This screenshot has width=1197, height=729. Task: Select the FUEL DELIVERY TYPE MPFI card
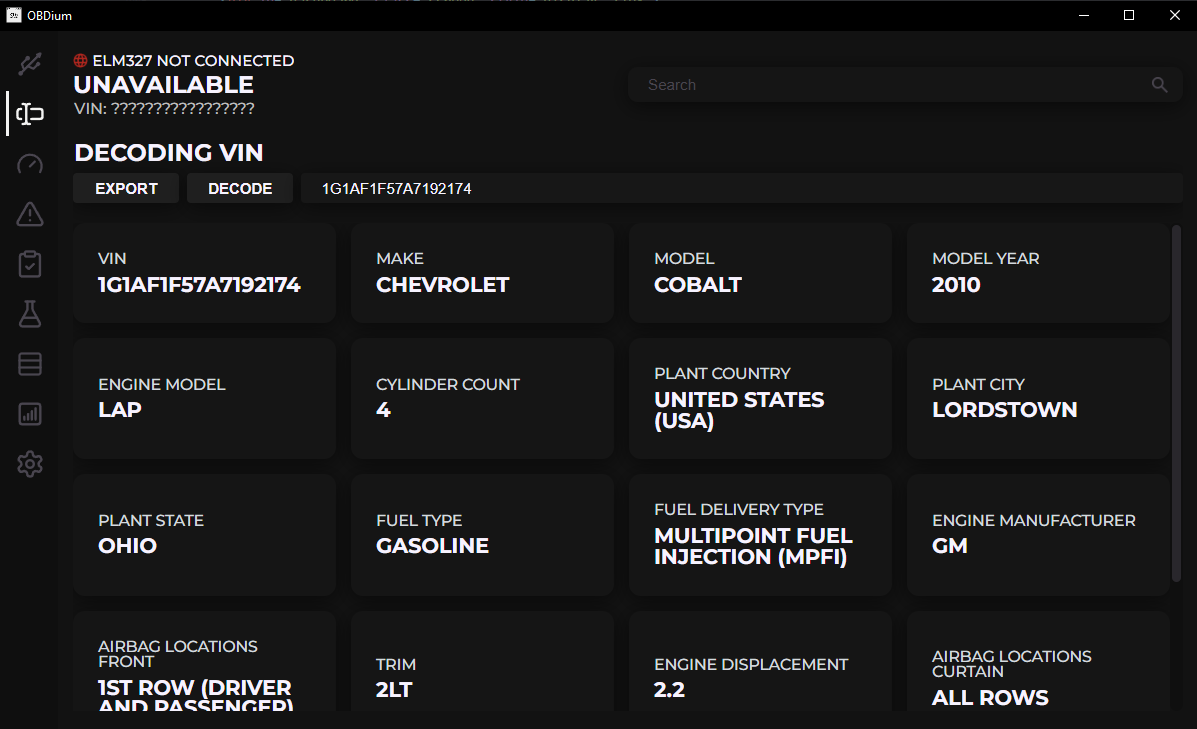click(760, 534)
